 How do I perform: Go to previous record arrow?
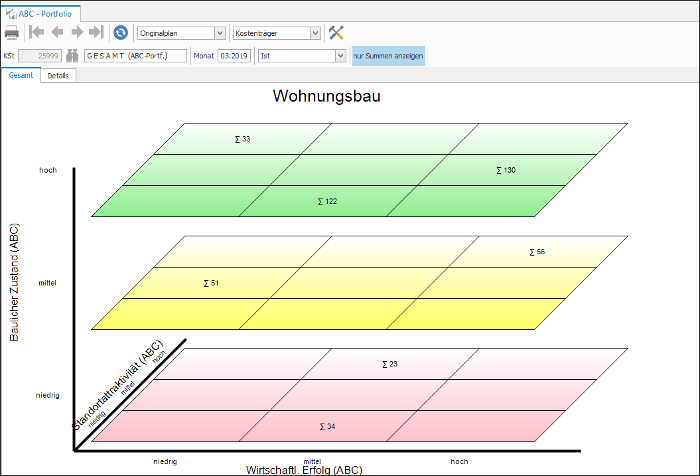tap(57, 32)
